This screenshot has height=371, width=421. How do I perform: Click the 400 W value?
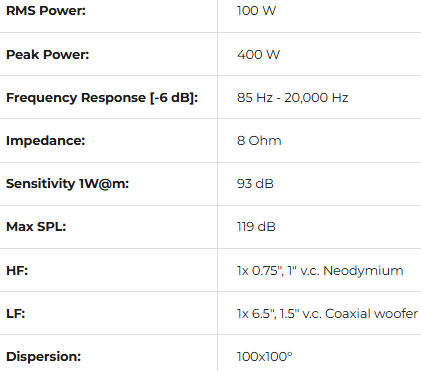coord(258,55)
